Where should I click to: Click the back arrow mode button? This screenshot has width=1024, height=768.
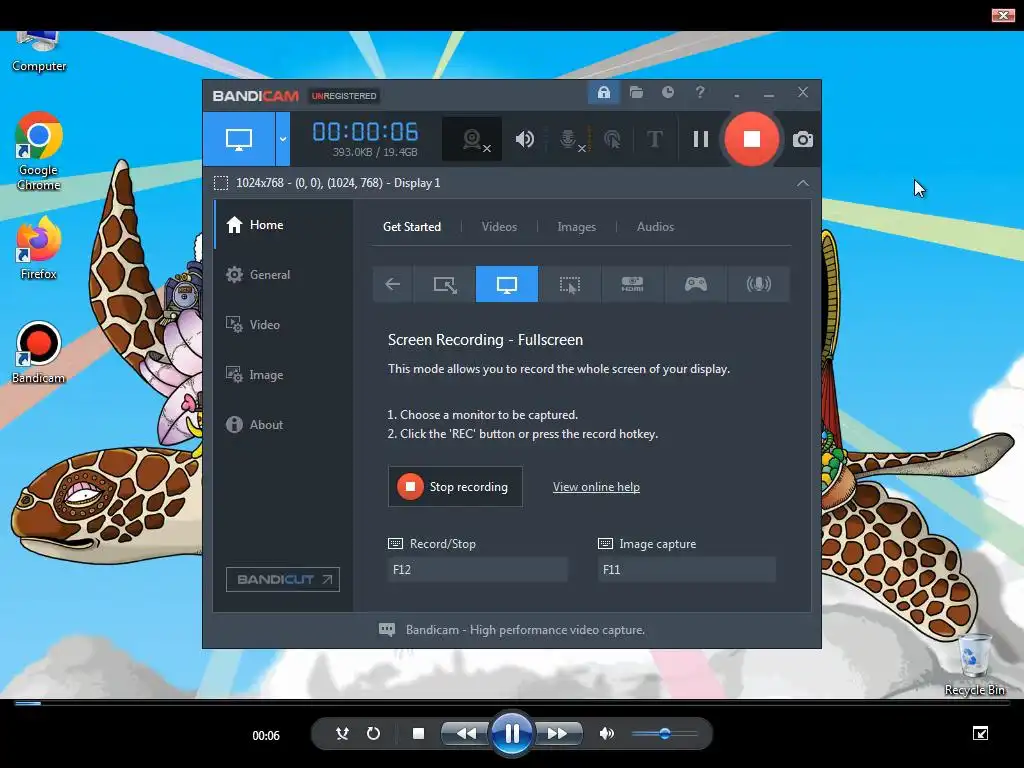392,284
